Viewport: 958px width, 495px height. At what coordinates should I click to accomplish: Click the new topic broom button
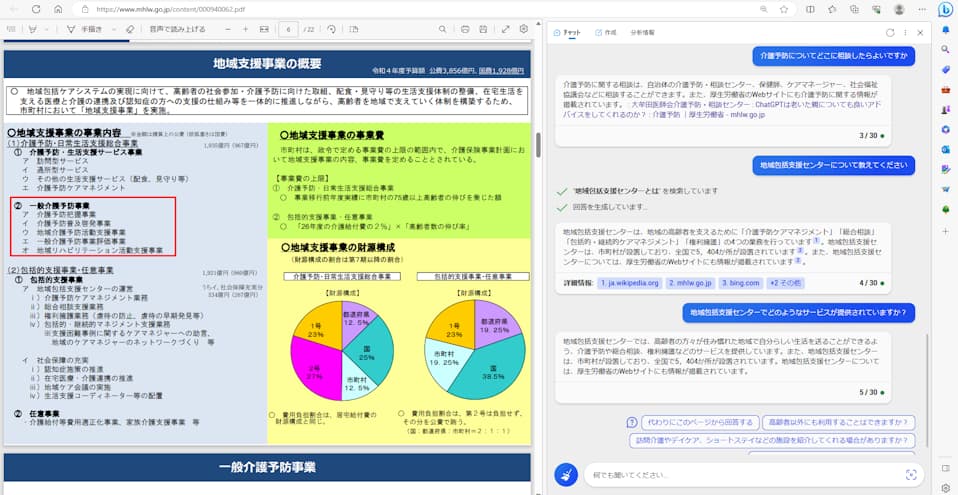click(x=566, y=474)
